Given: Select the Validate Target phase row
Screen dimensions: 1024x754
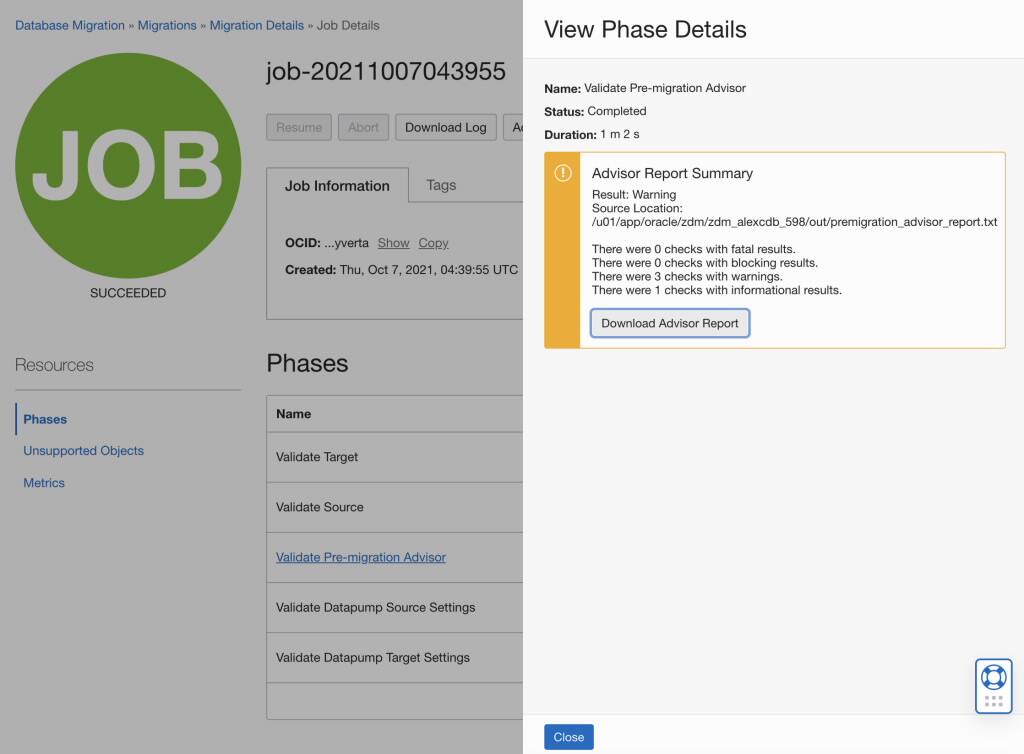Looking at the screenshot, I should tap(319, 457).
